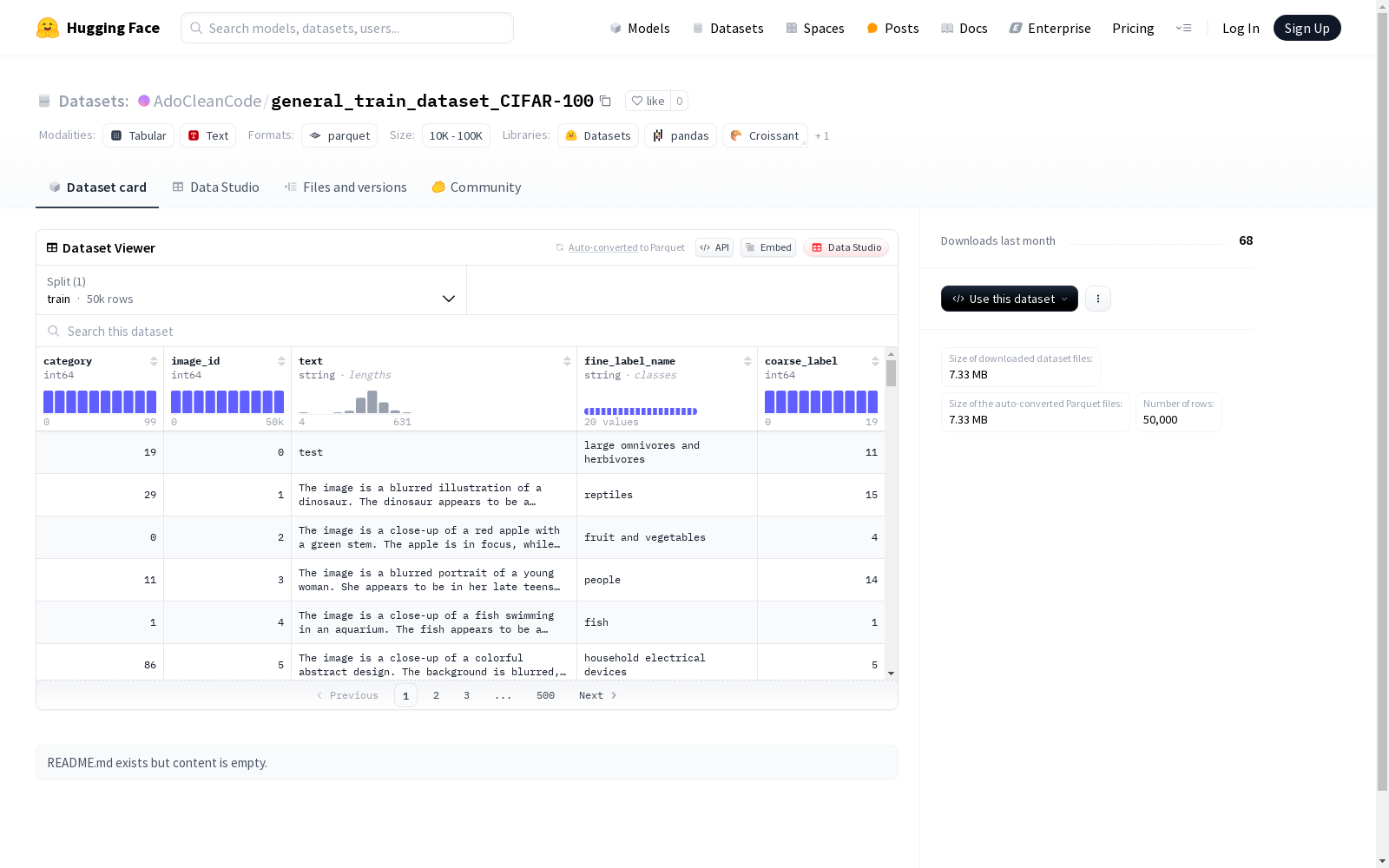The image size is (1389, 868).
Task: Open Enterprise in the top navigation
Action: [1050, 28]
